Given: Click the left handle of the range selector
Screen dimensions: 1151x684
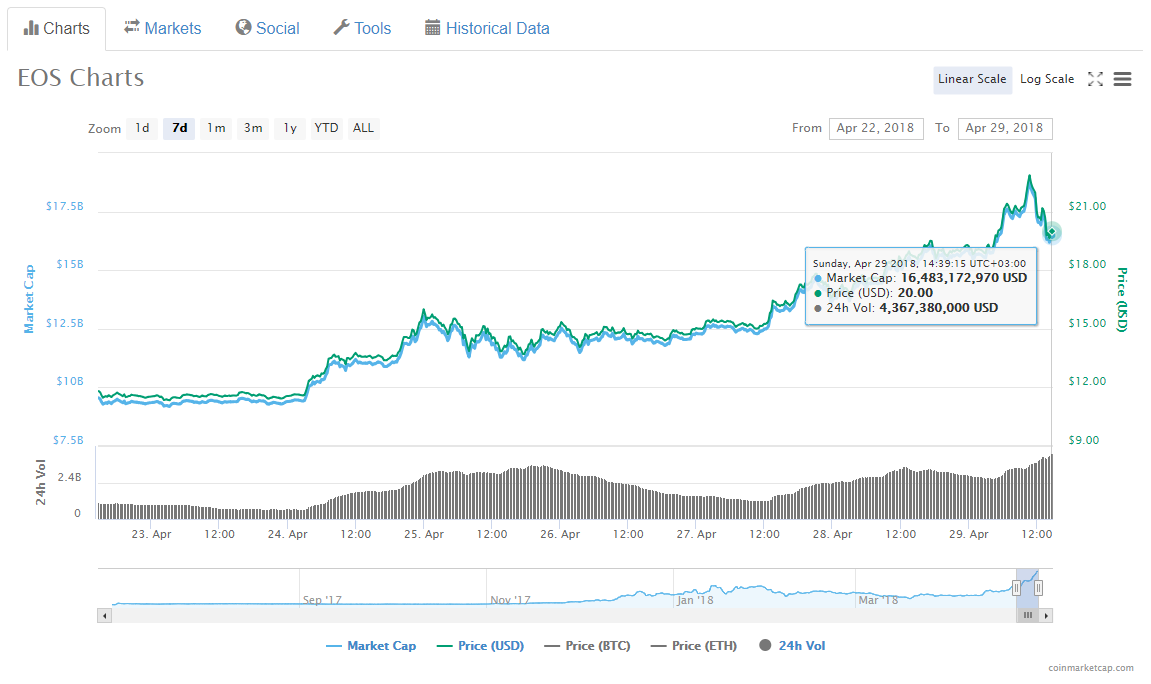Looking at the screenshot, I should click(x=1019, y=588).
